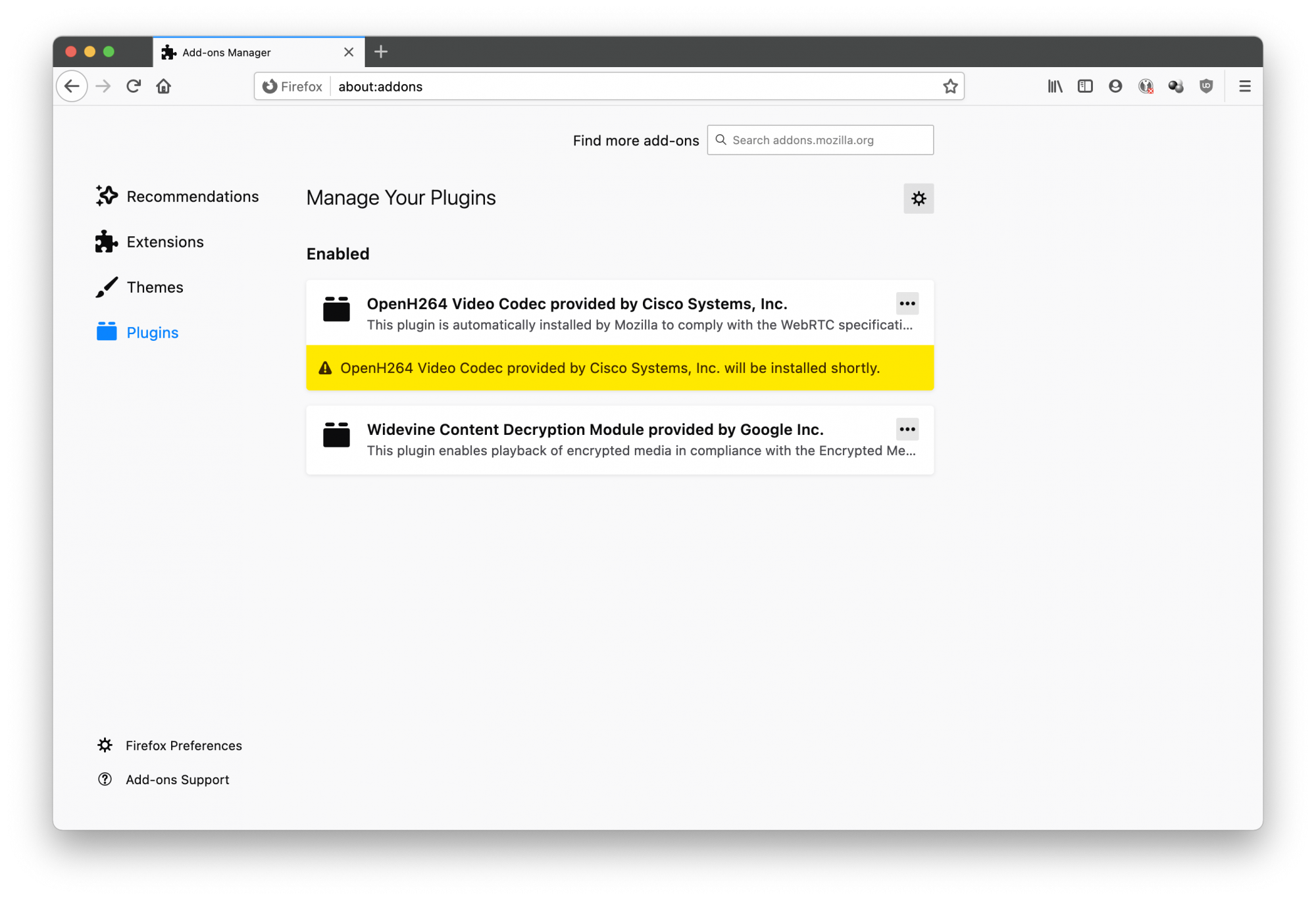Screen dimensions: 1316x900
Task: Open Firefox Preferences link
Action: tap(184, 745)
